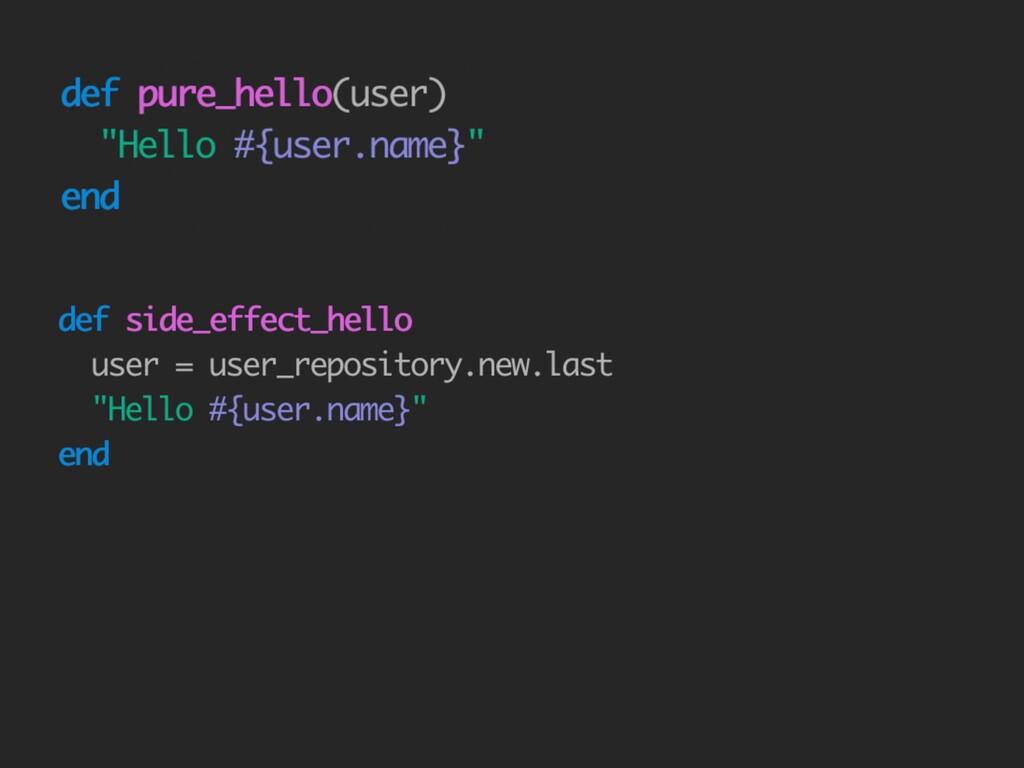Click the word Hello inside side_effect_hello

(x=150, y=410)
